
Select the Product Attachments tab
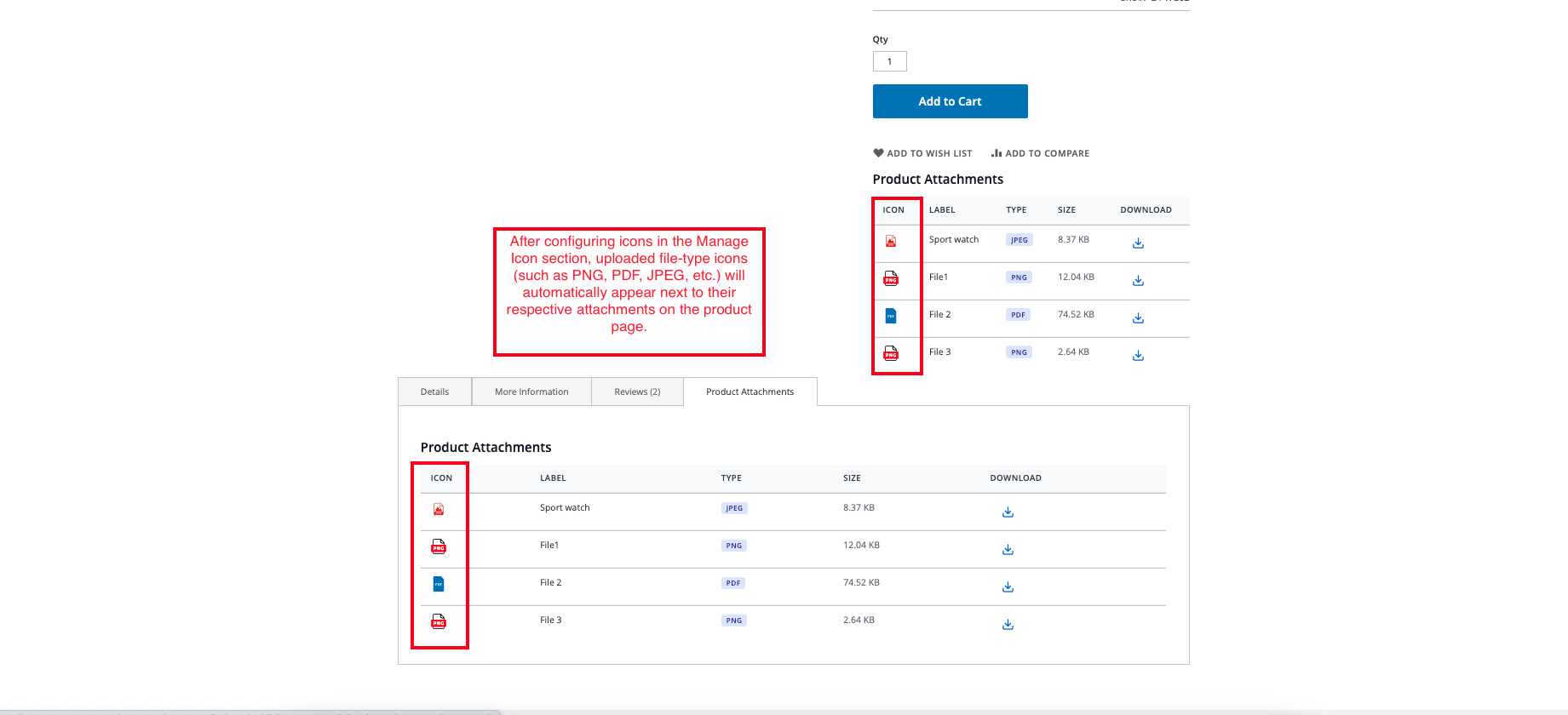750,392
